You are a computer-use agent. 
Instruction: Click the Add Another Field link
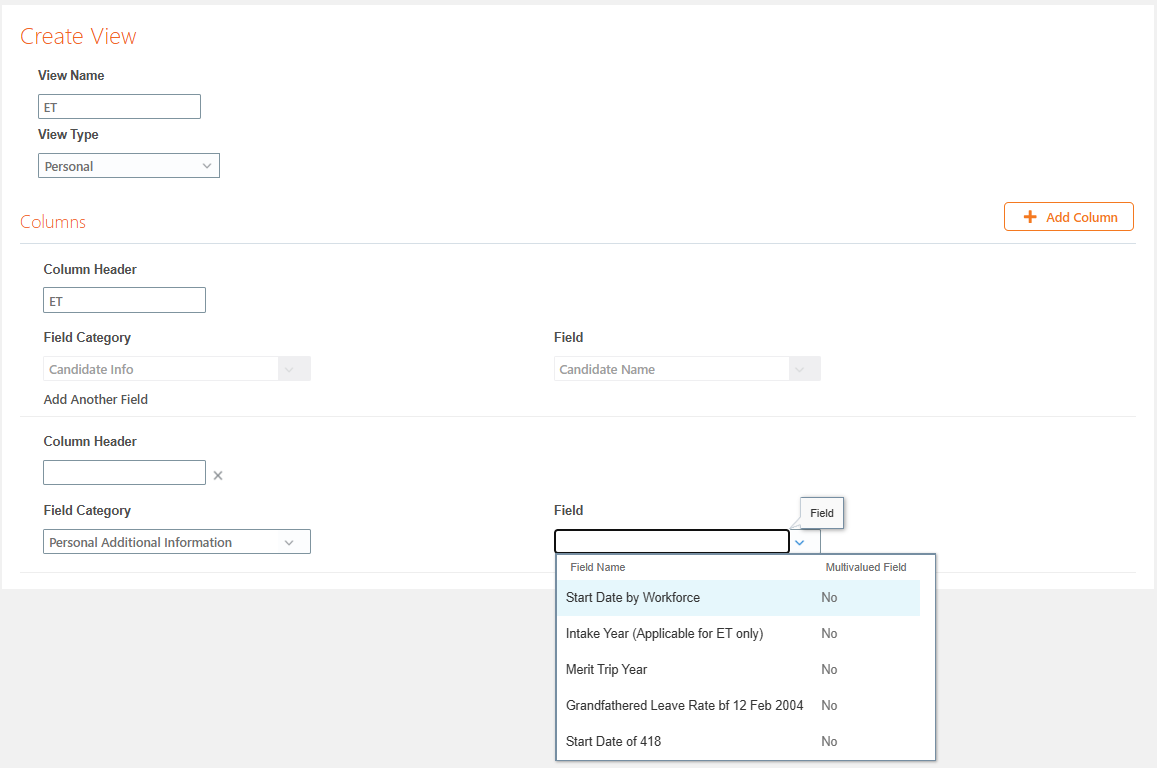click(96, 399)
